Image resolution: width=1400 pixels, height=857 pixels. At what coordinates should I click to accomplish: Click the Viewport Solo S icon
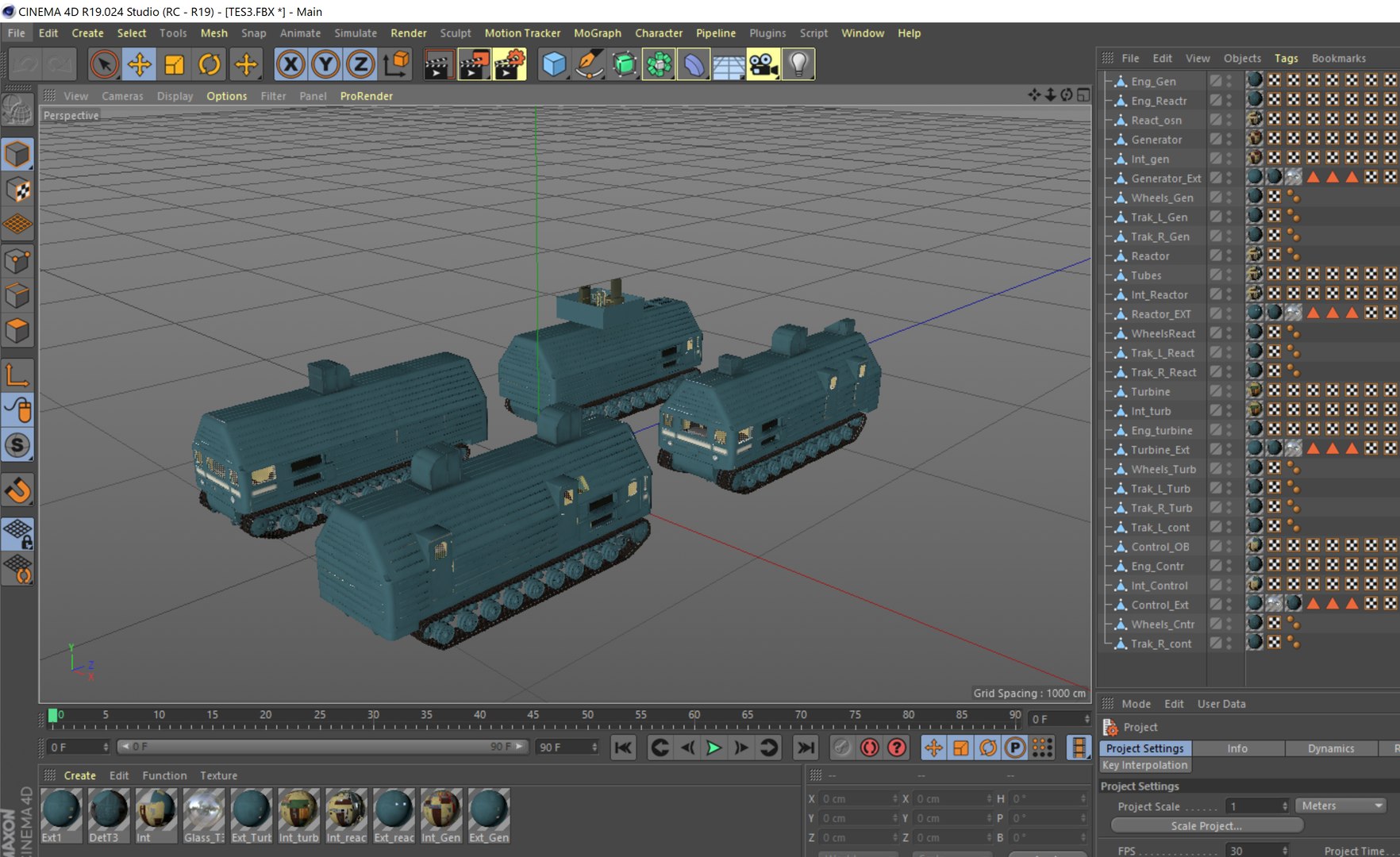(17, 445)
